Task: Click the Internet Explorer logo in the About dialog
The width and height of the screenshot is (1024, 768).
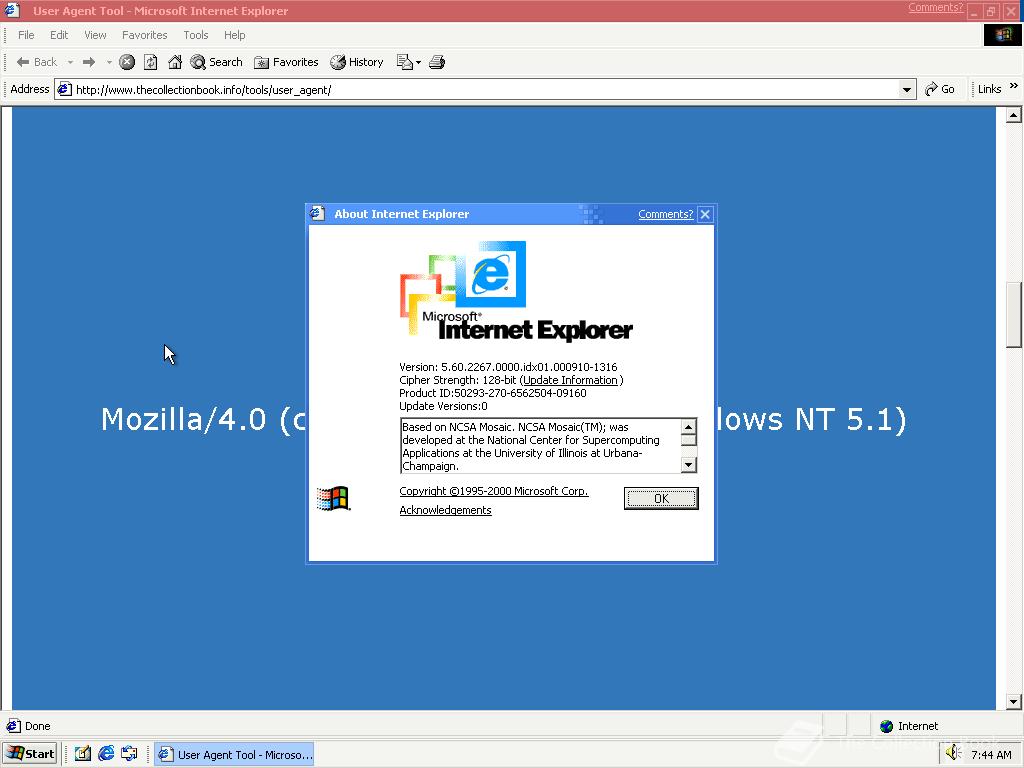Action: point(516,291)
